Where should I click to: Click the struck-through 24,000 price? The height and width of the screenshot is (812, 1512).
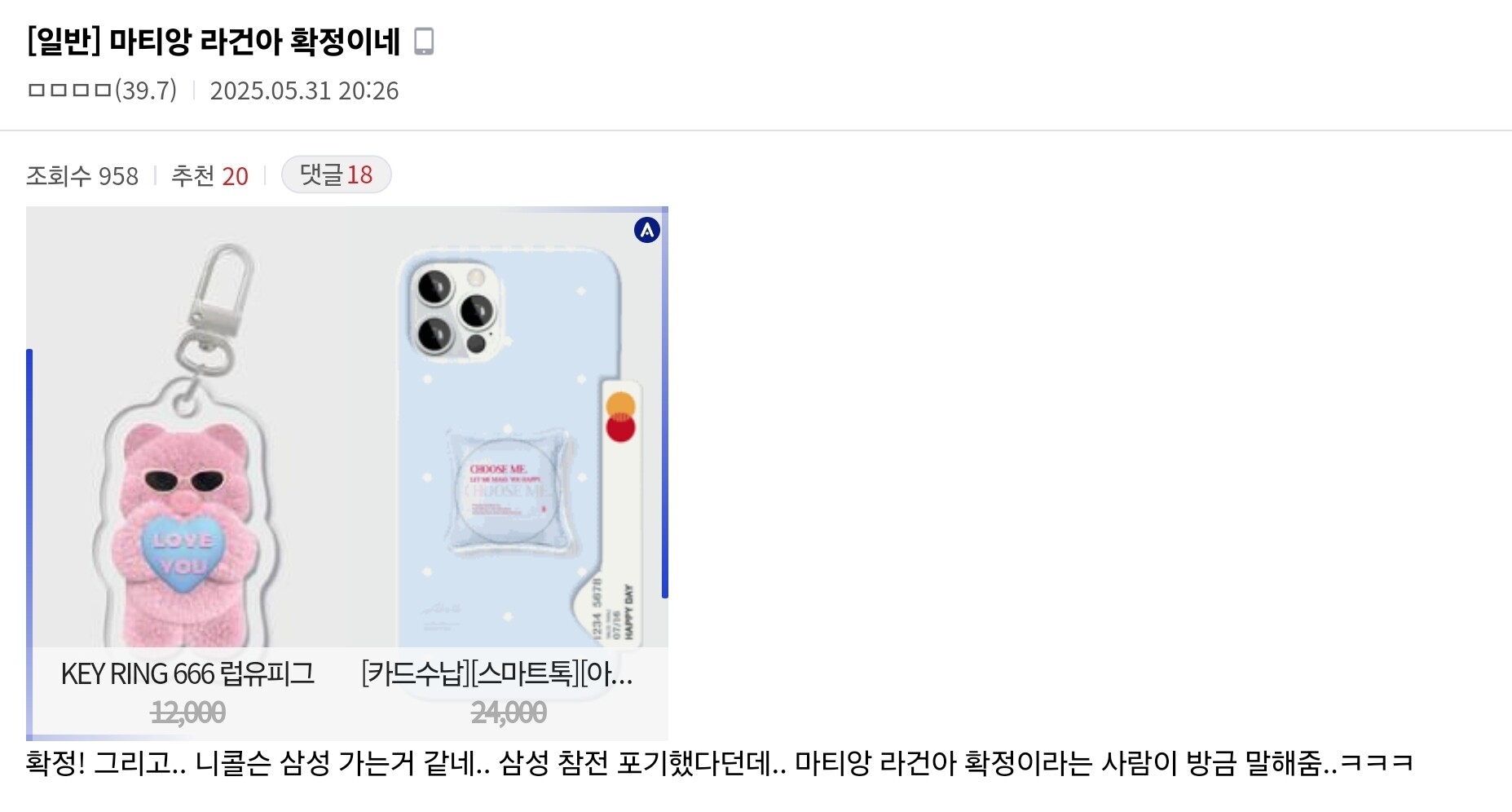coord(509,713)
